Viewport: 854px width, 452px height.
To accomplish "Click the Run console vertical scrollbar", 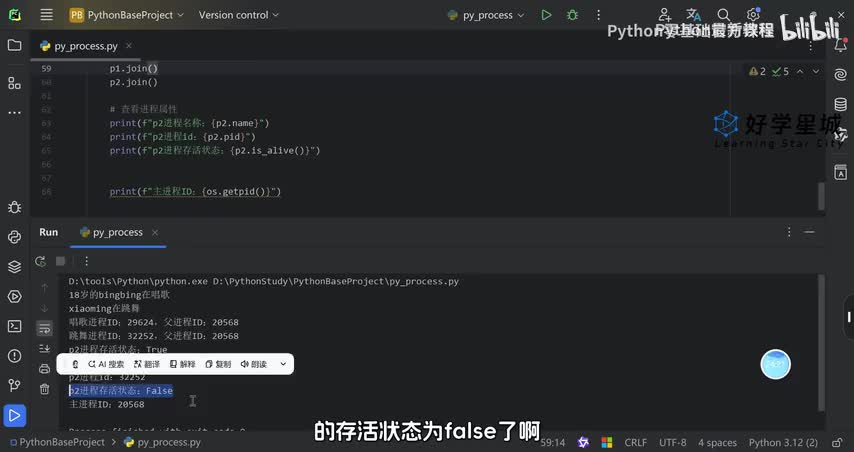I will [821, 343].
